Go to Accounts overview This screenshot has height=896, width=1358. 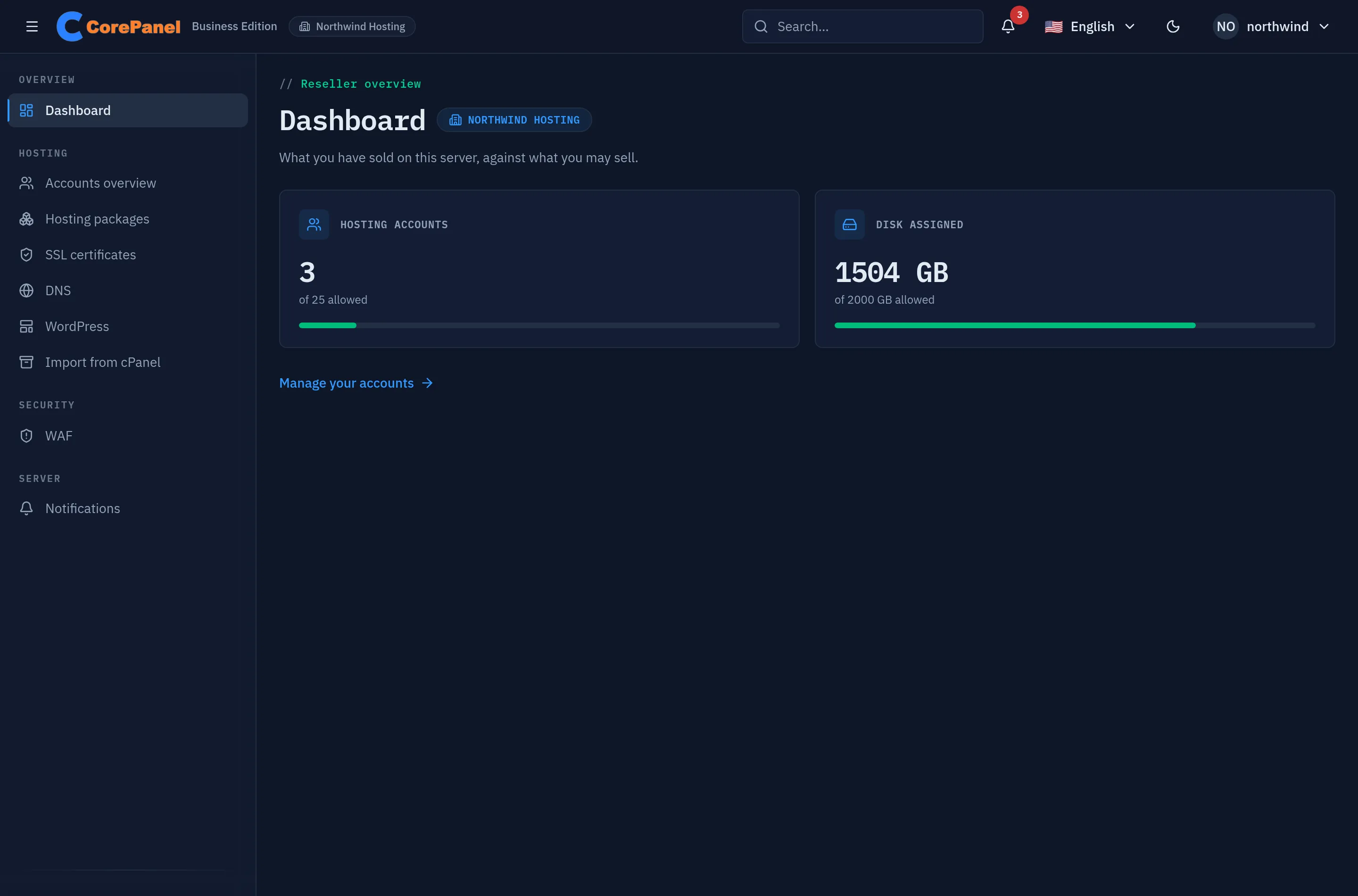point(128,183)
